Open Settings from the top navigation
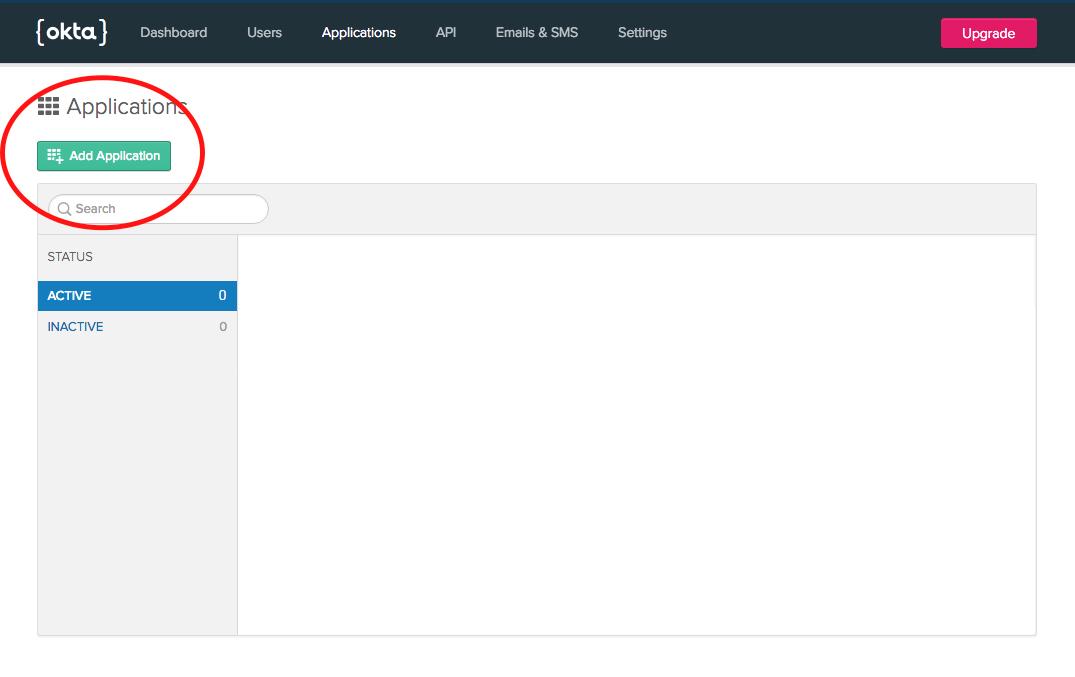 point(642,33)
